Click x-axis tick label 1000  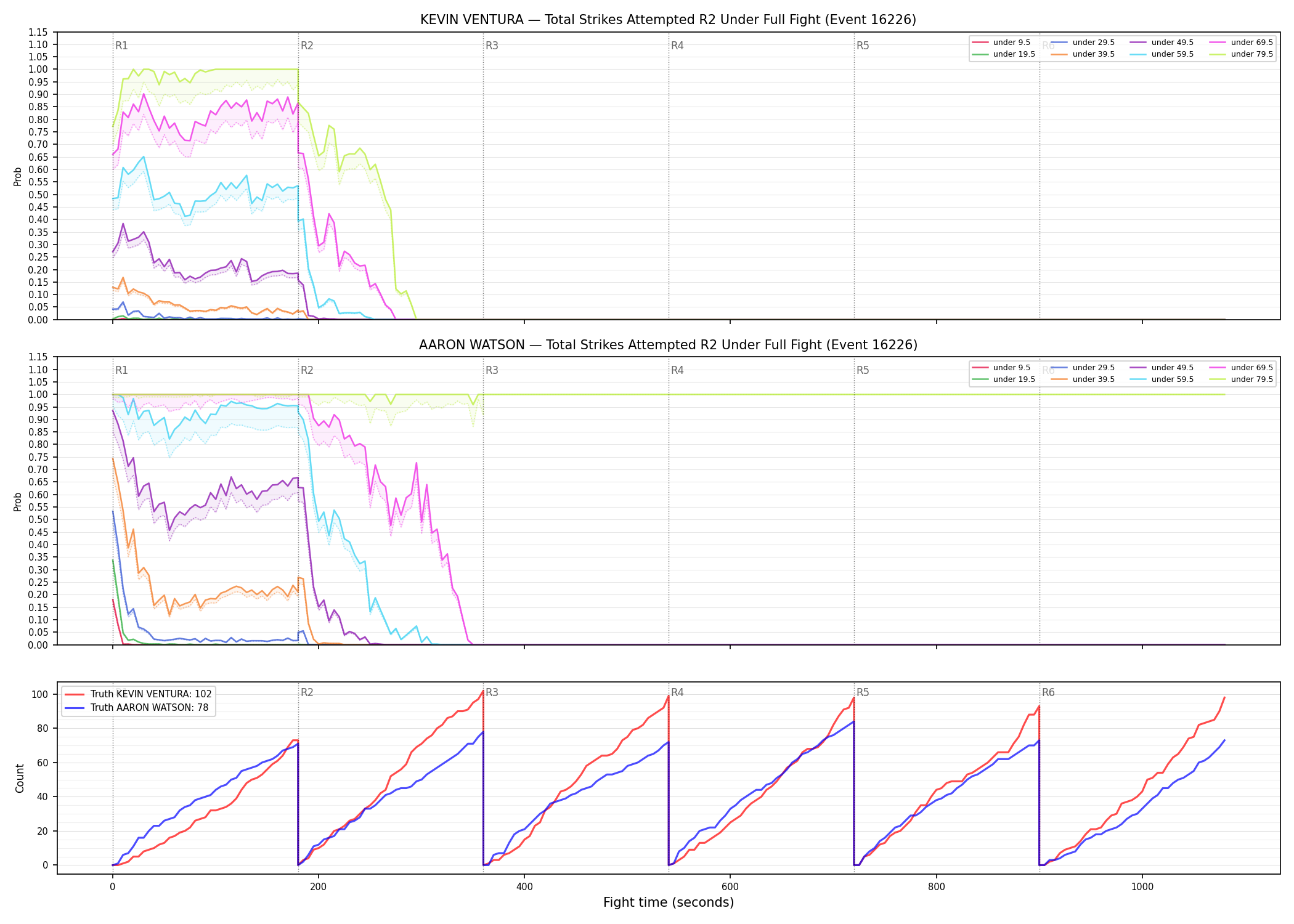click(x=1142, y=887)
